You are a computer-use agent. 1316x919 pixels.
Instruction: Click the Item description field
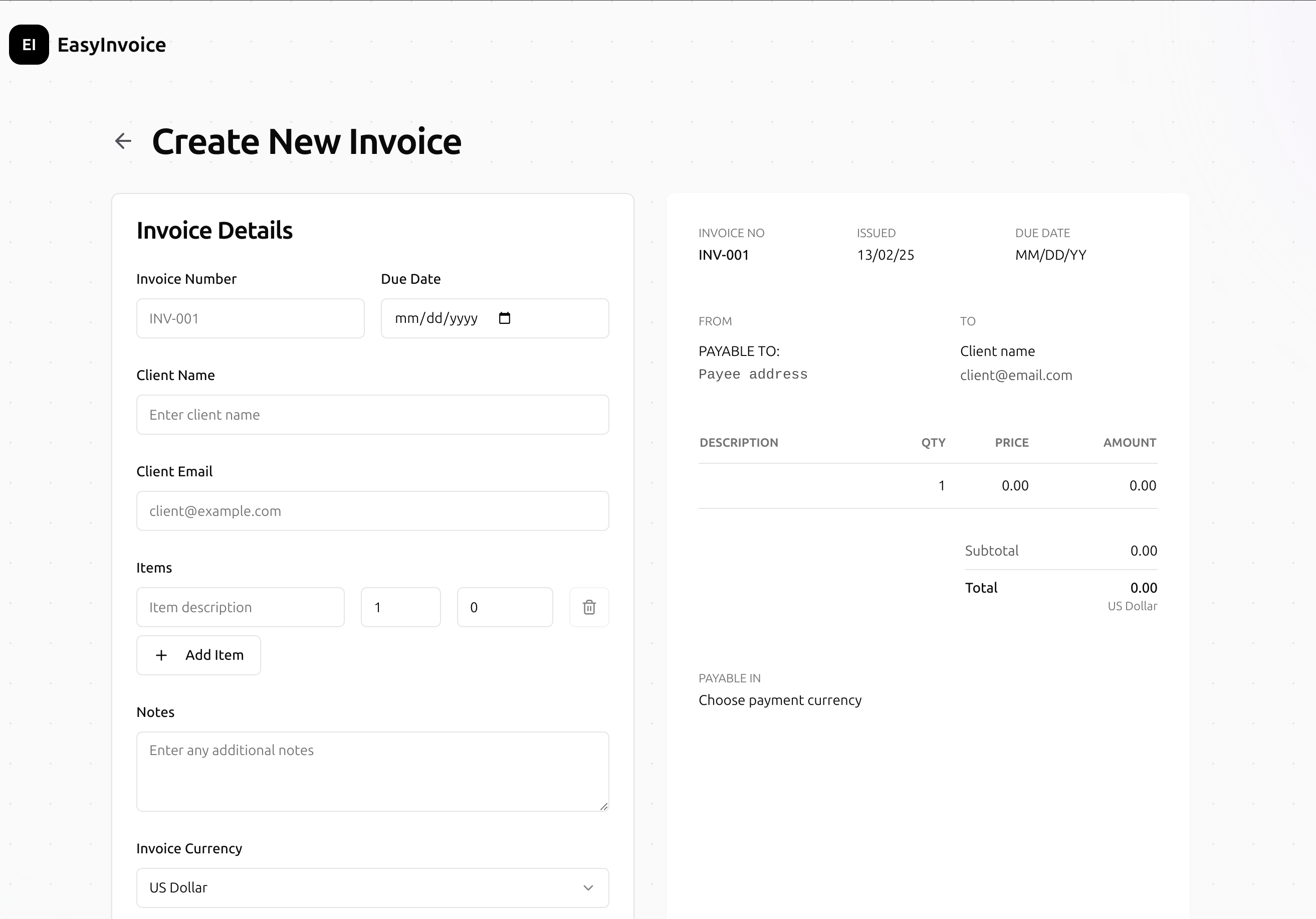click(x=240, y=607)
